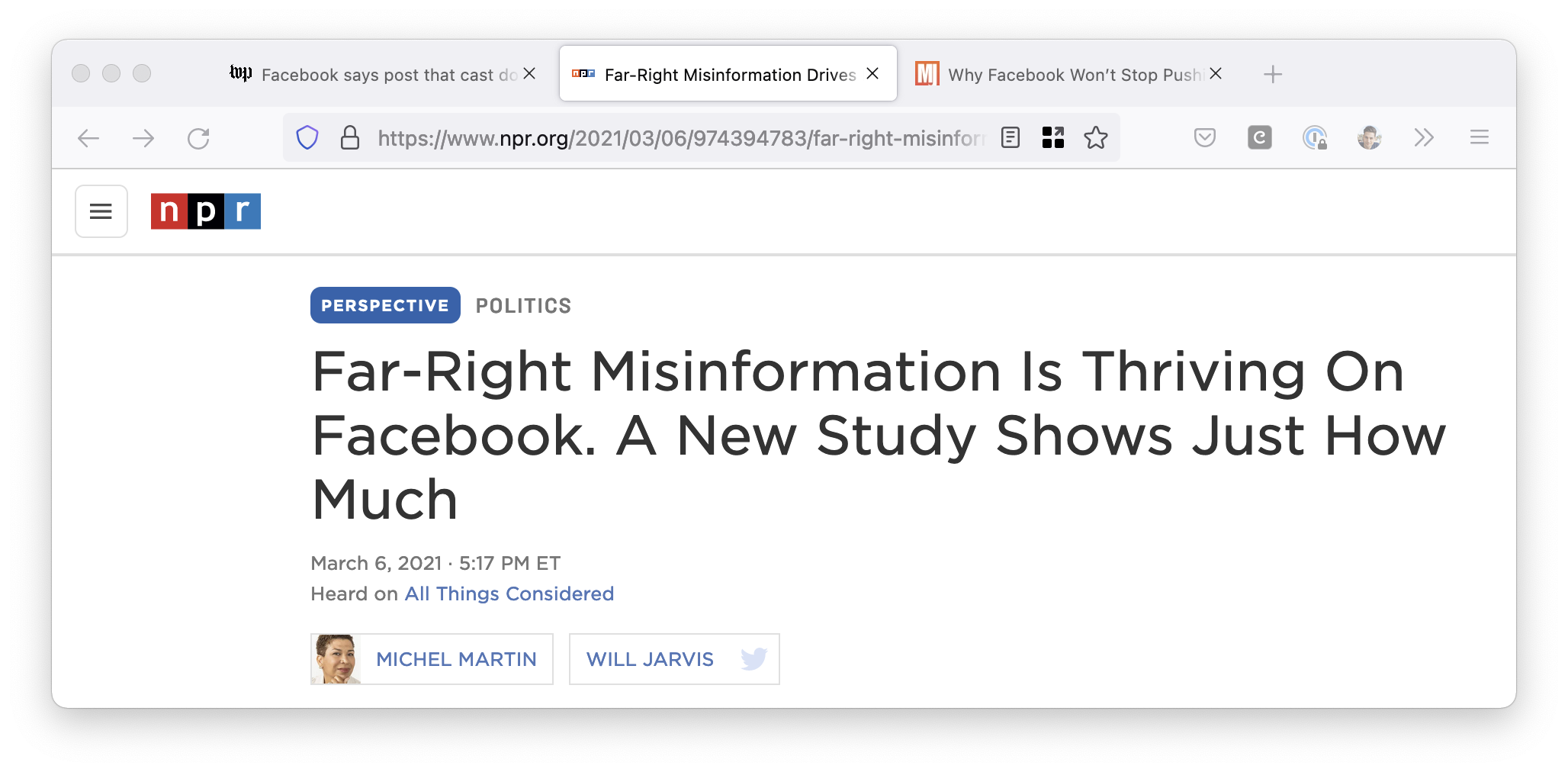Click the WILL JARVIS author link
1568x772 pixels.
pyautogui.click(x=650, y=659)
